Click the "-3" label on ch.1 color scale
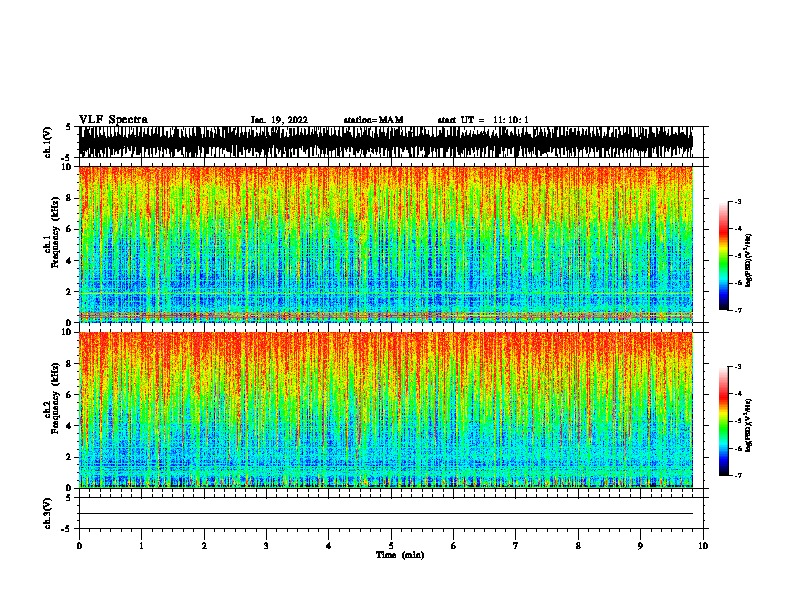The height and width of the screenshot is (612, 792). point(737,201)
